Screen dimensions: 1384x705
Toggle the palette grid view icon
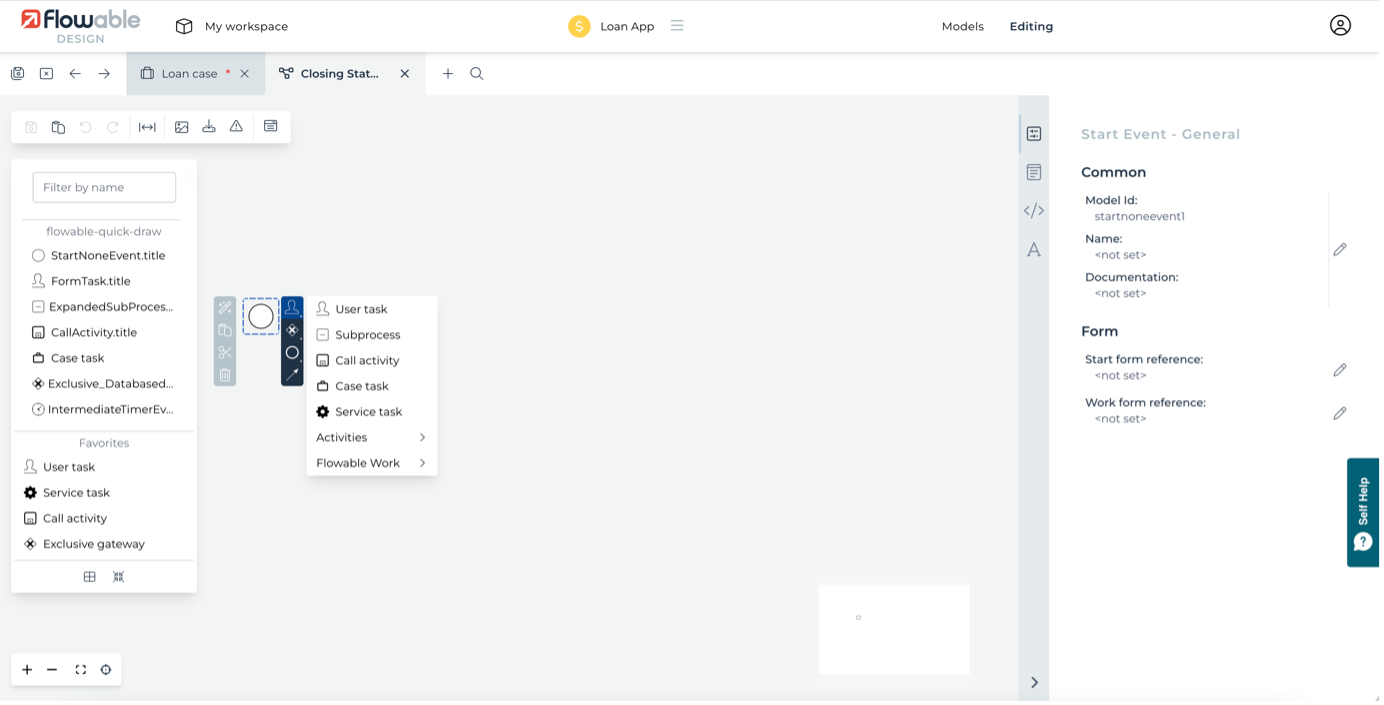tap(90, 577)
